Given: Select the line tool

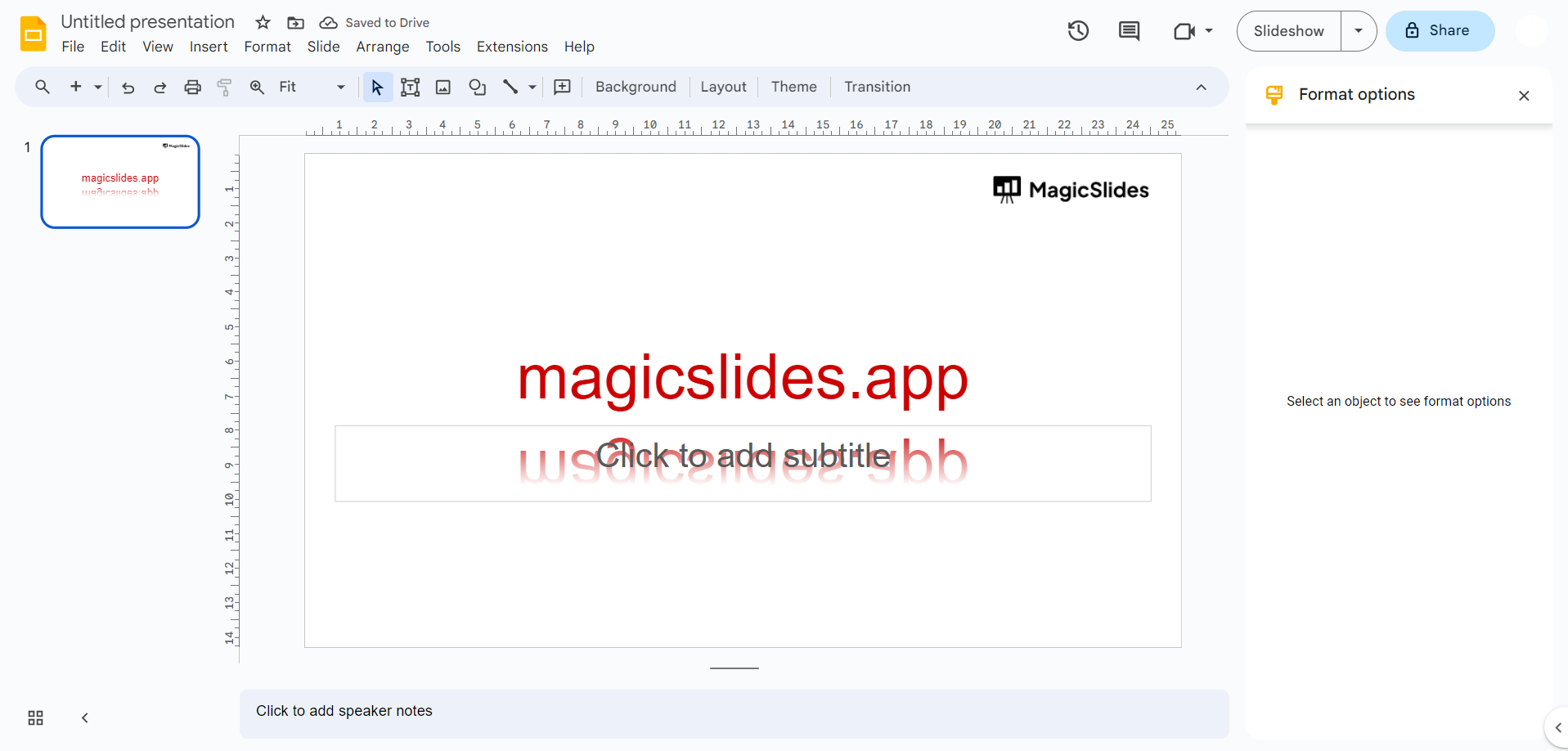Looking at the screenshot, I should click(x=510, y=87).
